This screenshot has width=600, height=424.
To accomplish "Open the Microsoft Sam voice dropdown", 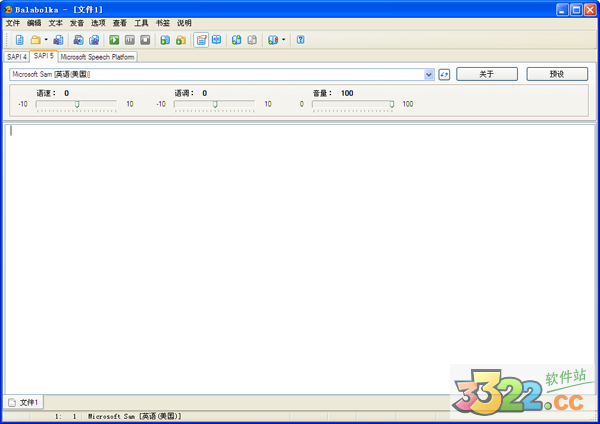I will pyautogui.click(x=429, y=75).
